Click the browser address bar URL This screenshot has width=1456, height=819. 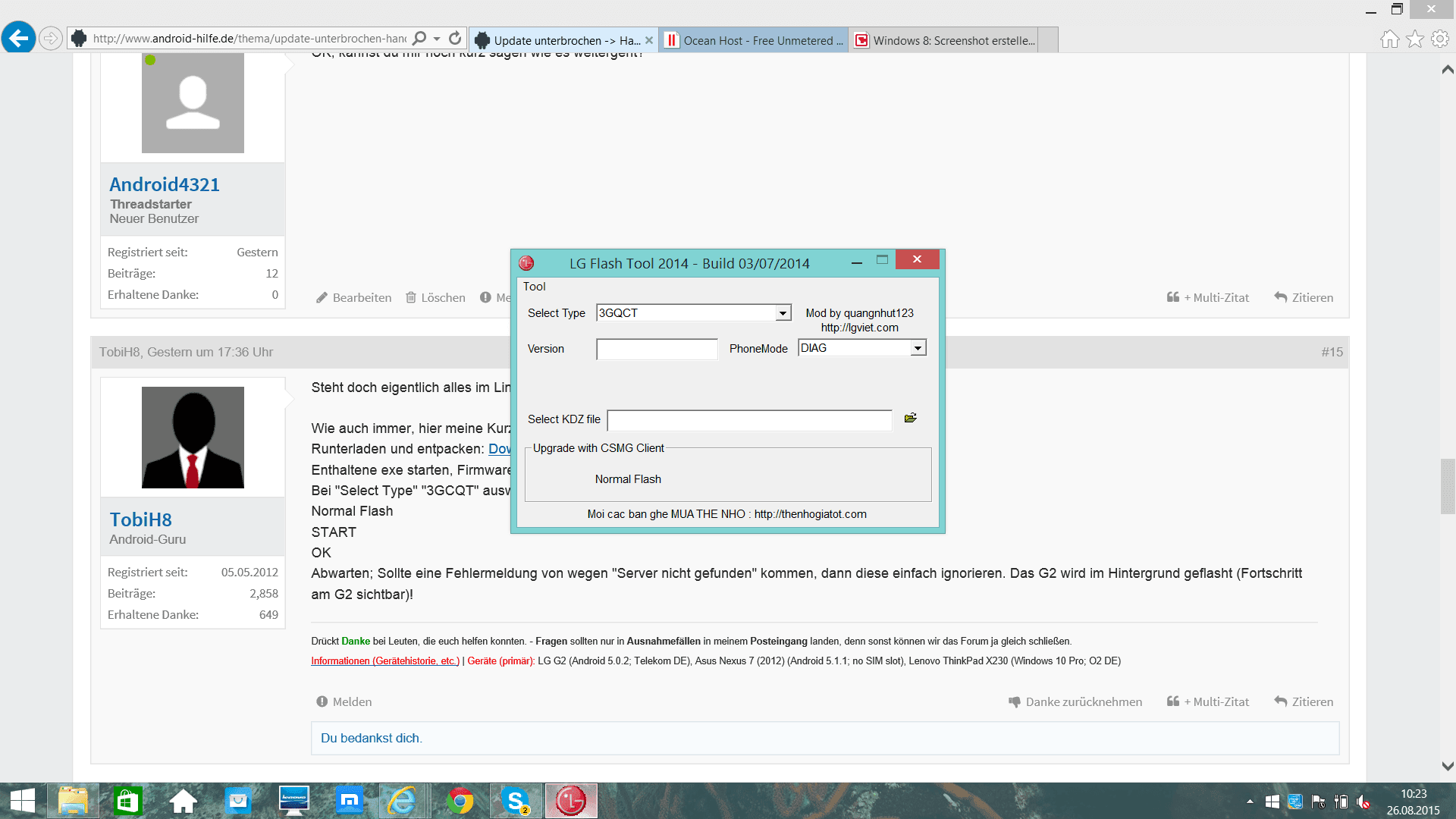[250, 38]
